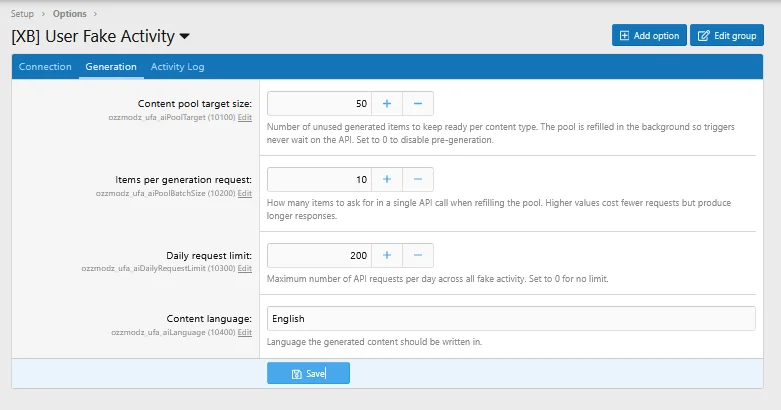The height and width of the screenshot is (410, 781).
Task: Click the Add option button
Action: pos(649,35)
